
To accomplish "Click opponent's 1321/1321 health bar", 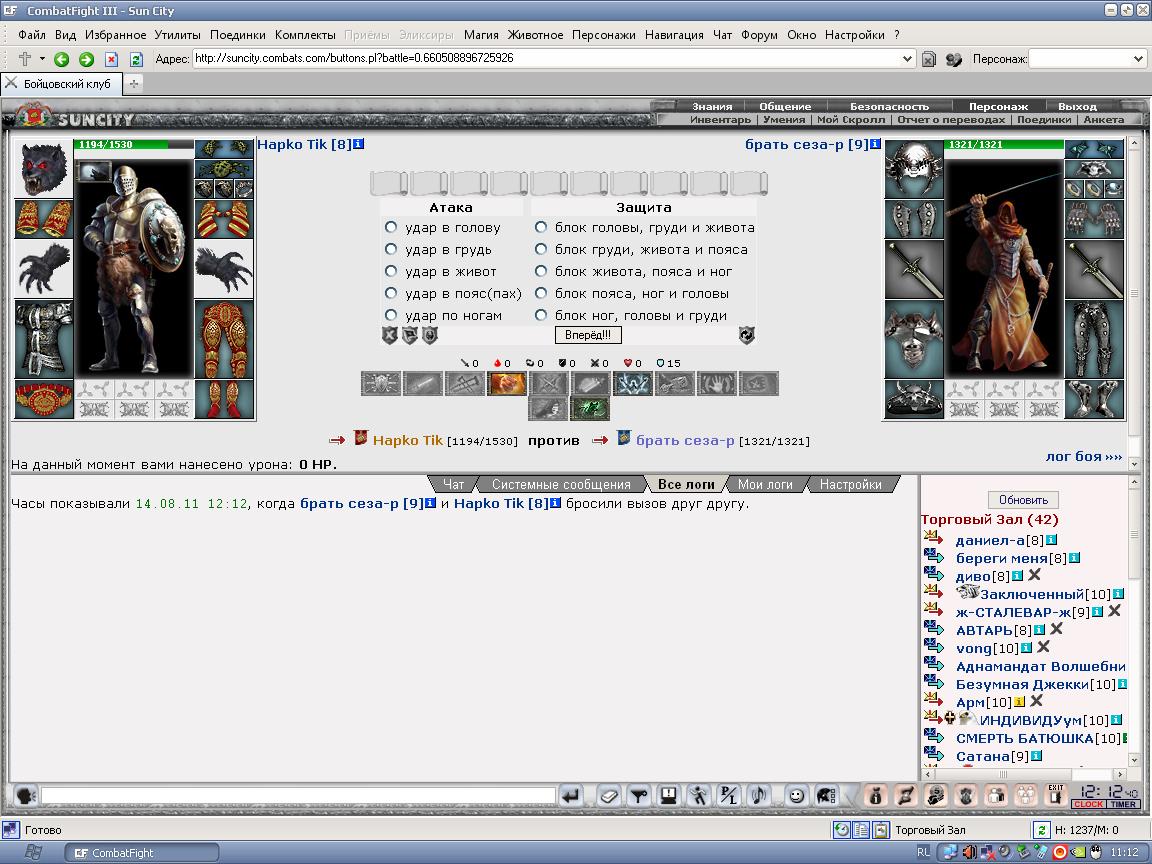I will (1004, 144).
